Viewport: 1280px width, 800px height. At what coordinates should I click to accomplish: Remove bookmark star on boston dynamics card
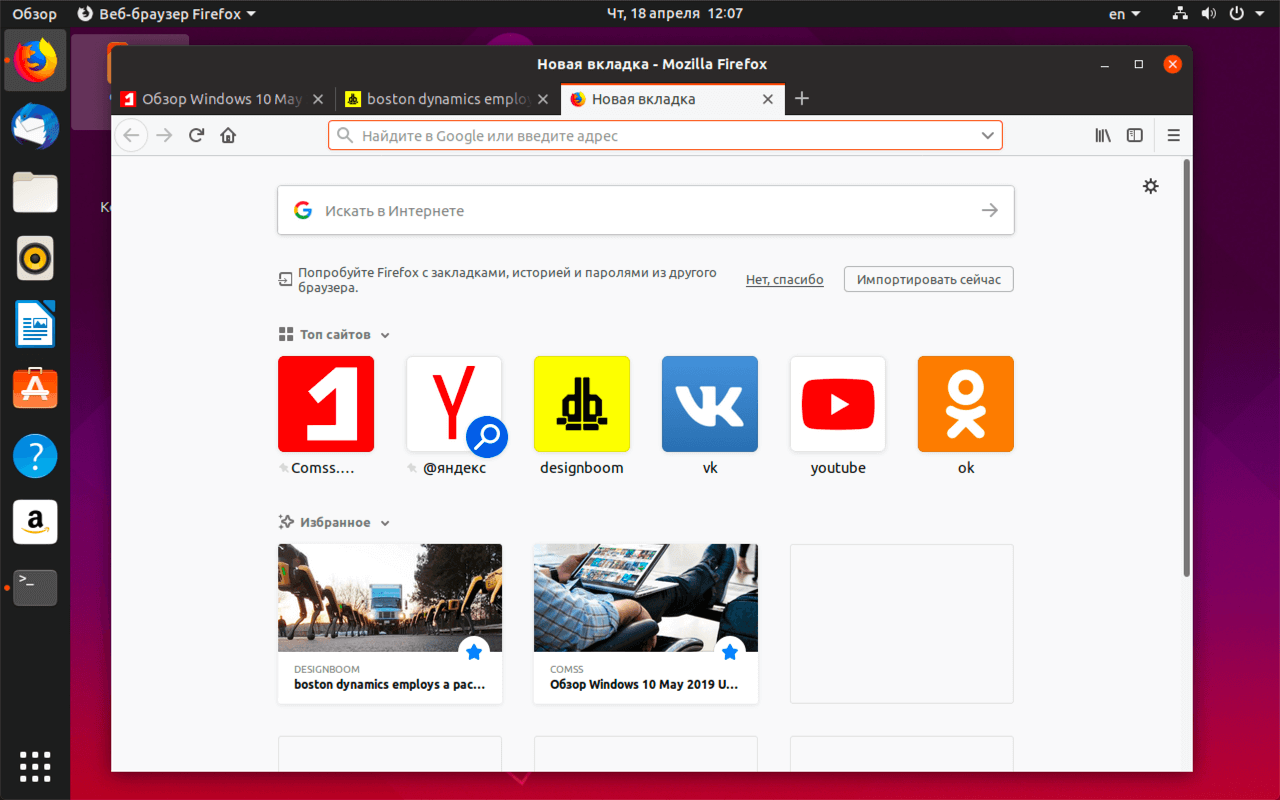point(474,652)
